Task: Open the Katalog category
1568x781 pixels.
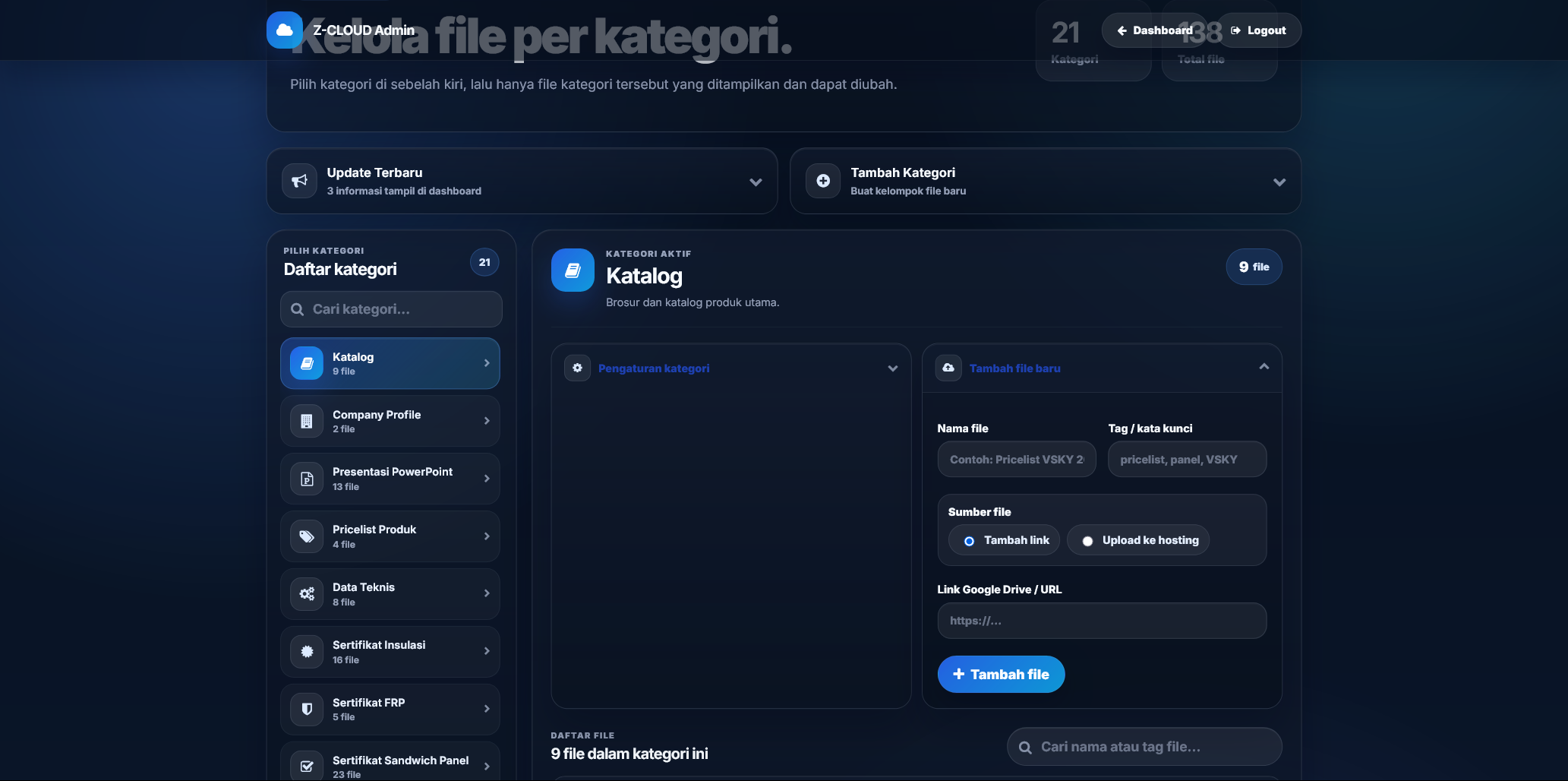Action: tap(390, 363)
